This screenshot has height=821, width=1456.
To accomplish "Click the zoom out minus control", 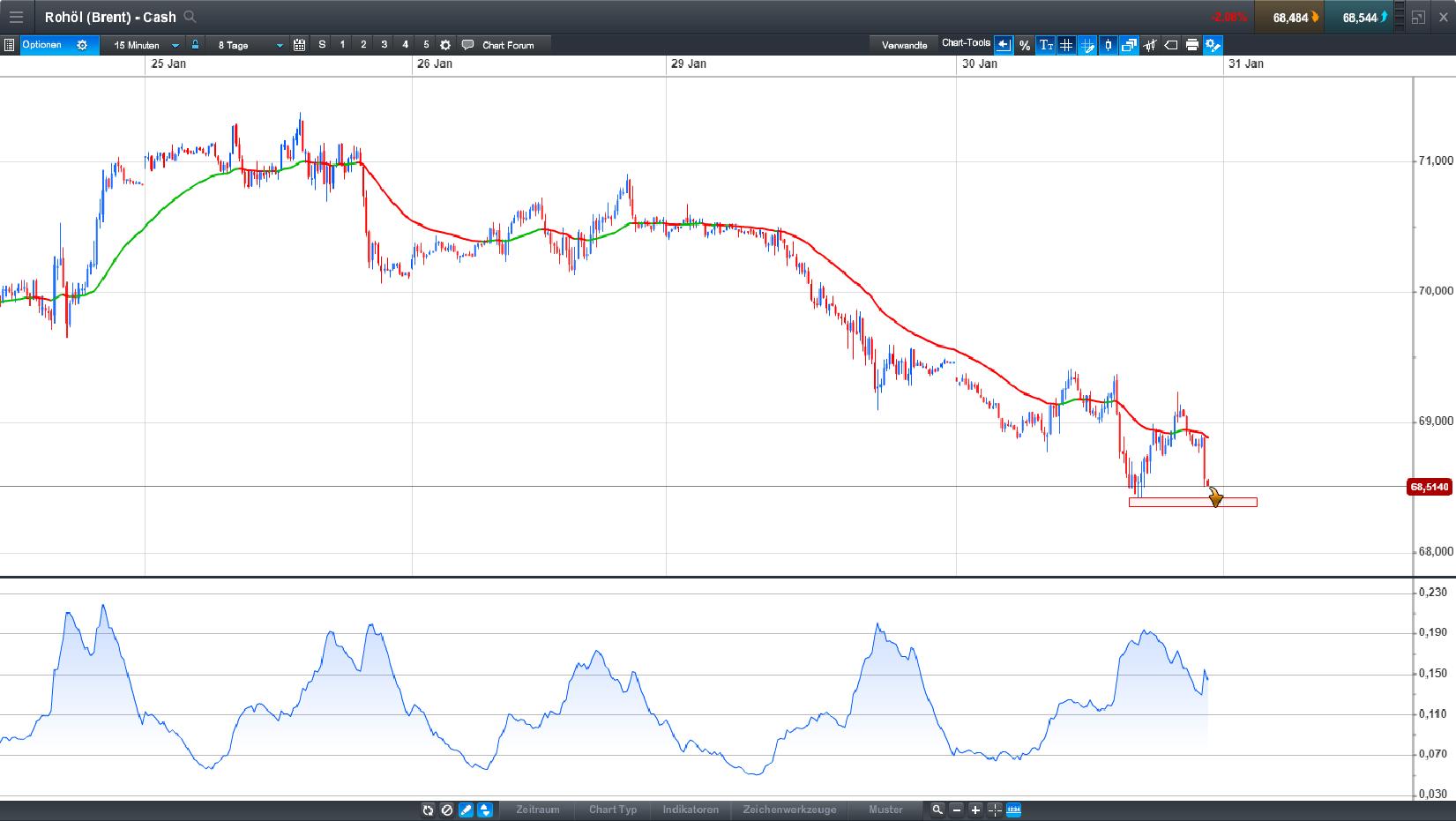I will 956,810.
